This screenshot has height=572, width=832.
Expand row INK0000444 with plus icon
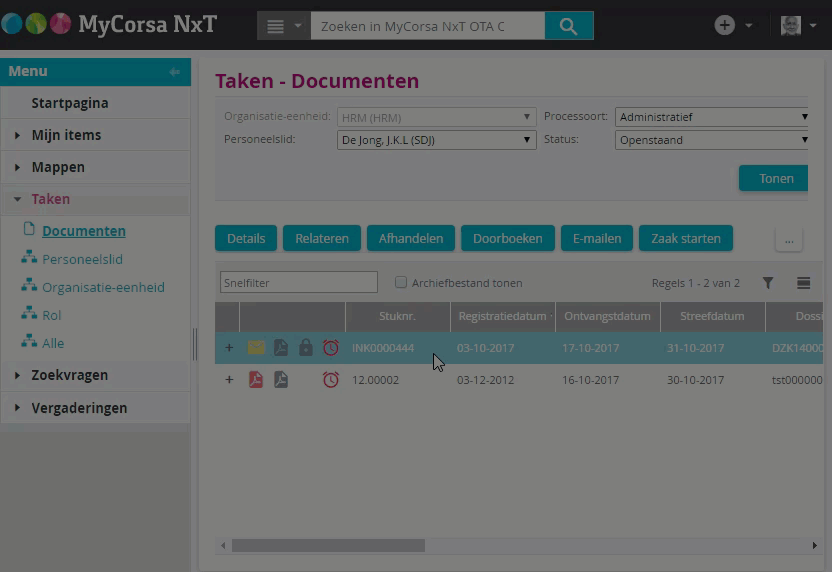(229, 348)
